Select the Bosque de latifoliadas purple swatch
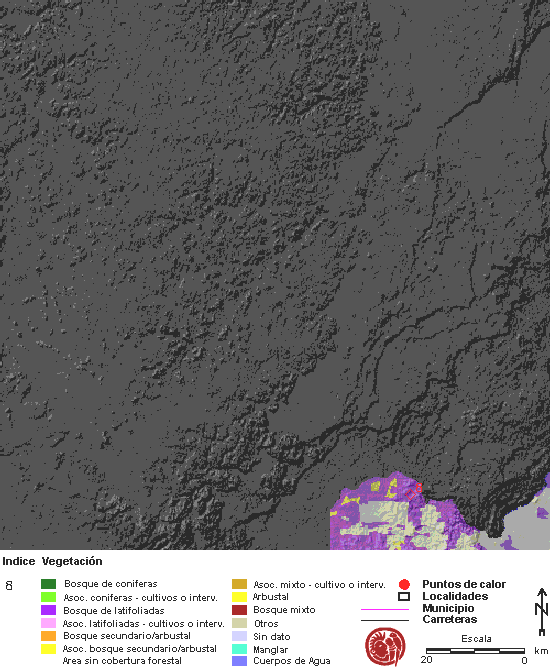Screen dimensions: 550x670 48,610
